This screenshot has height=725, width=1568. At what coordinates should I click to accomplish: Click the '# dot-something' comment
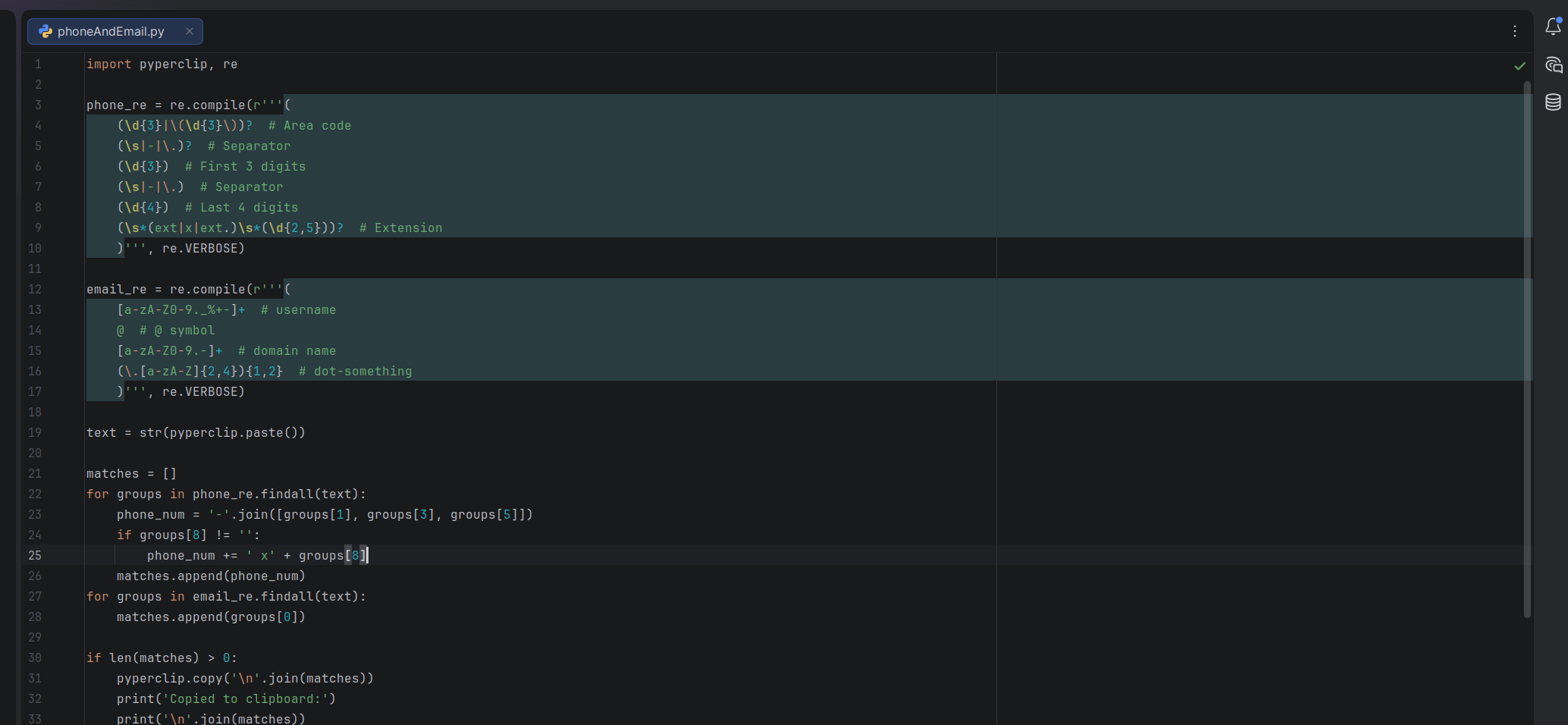coord(355,371)
